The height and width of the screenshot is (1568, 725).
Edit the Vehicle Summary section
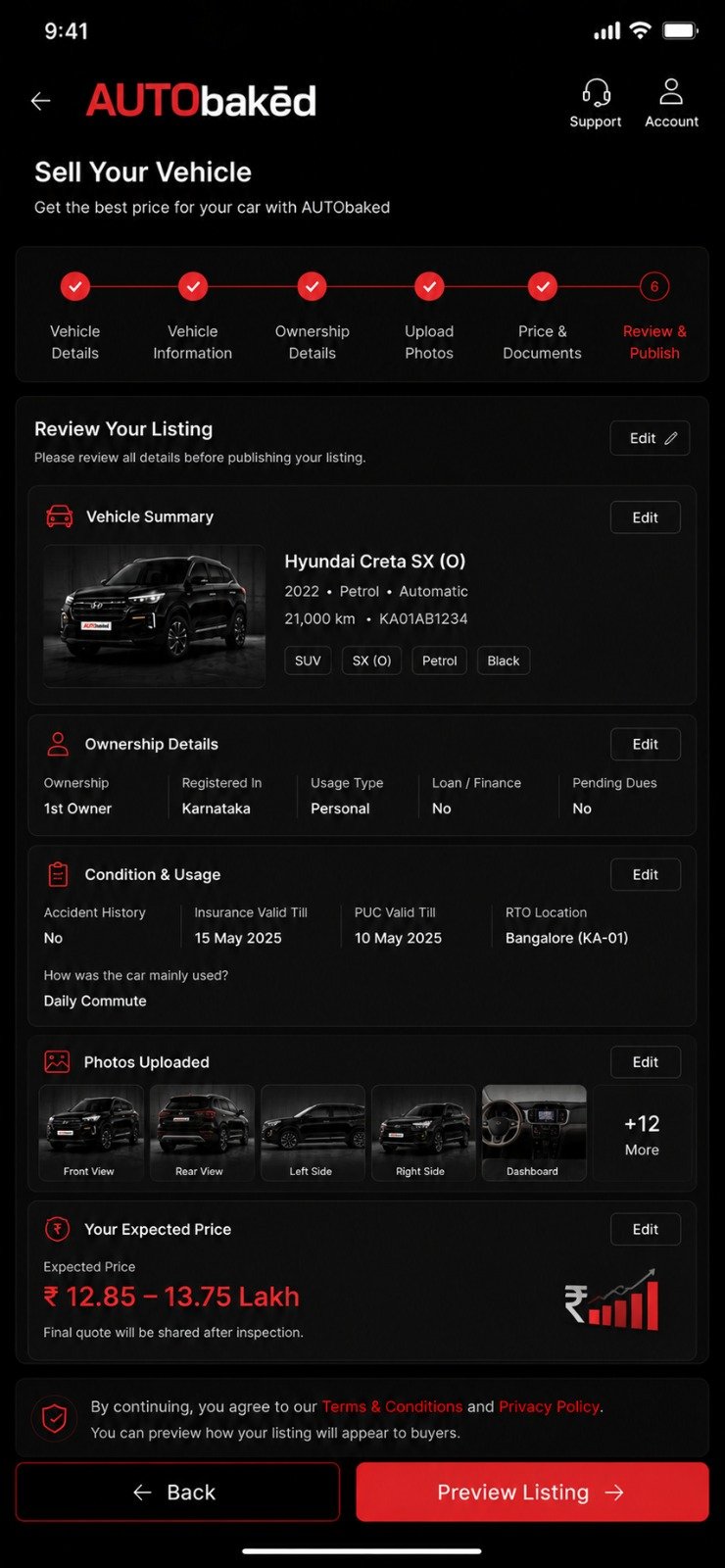pyautogui.click(x=646, y=517)
